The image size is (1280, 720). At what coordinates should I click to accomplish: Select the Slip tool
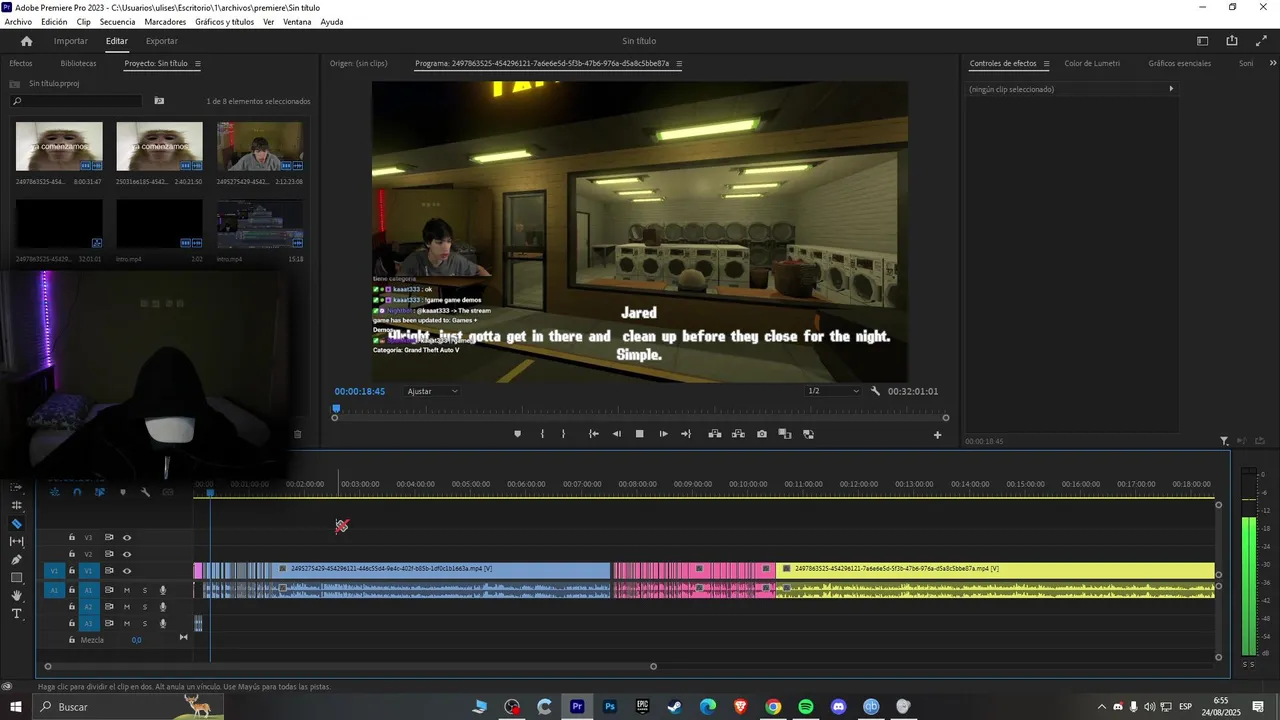[17, 541]
